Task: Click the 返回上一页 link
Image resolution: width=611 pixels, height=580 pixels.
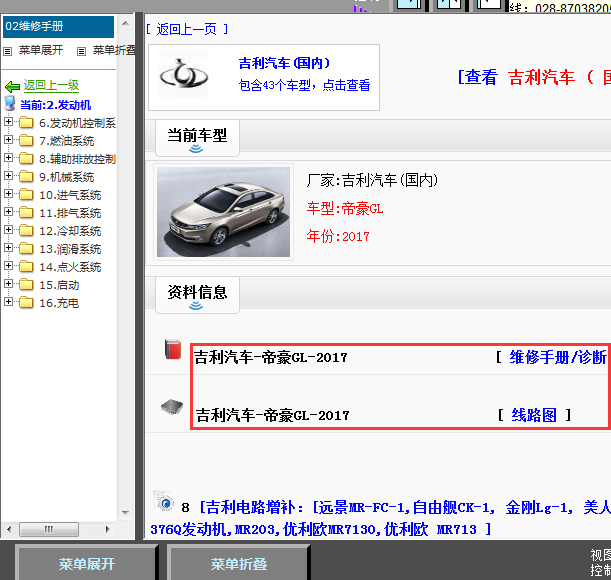Action: click(x=187, y=29)
